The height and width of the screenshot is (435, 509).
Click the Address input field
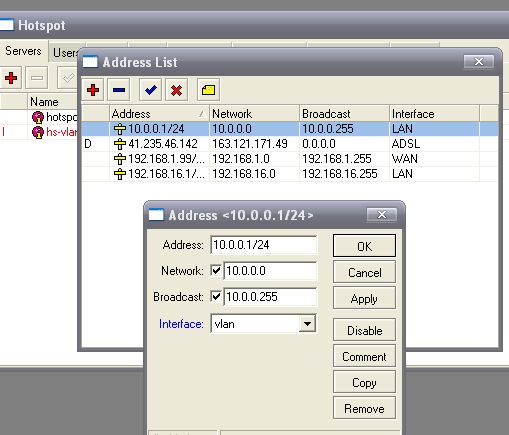pyautogui.click(x=264, y=245)
